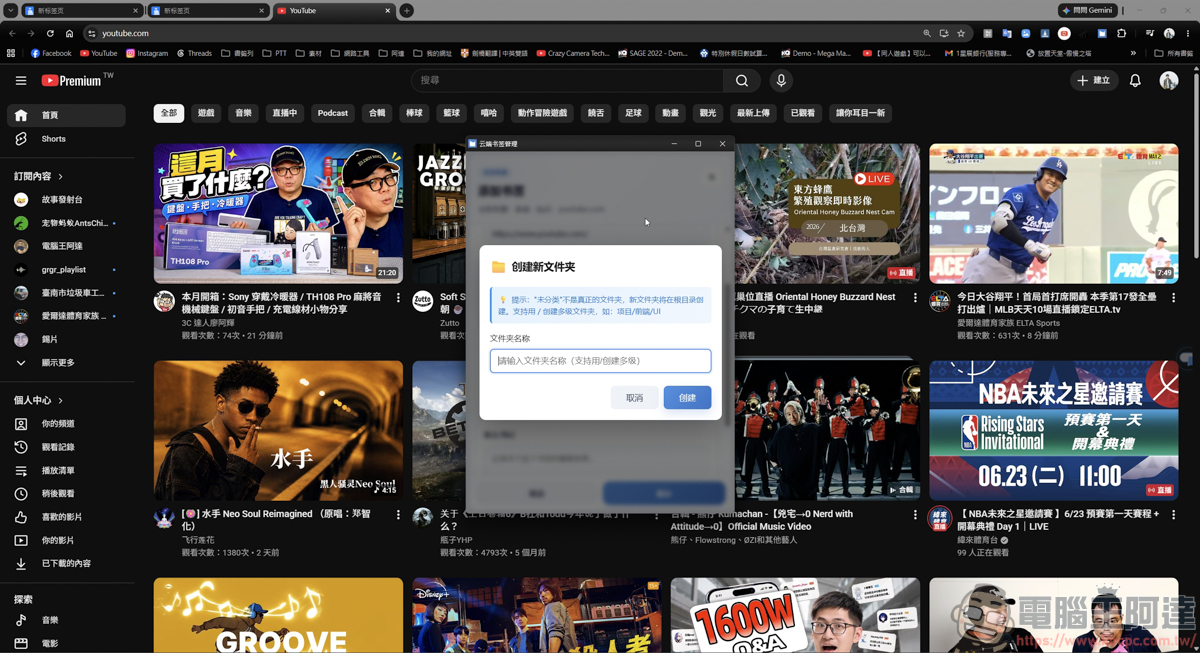Click the 建立 create button on YouTube
Screen dimensions: 1200x653
coord(1094,80)
